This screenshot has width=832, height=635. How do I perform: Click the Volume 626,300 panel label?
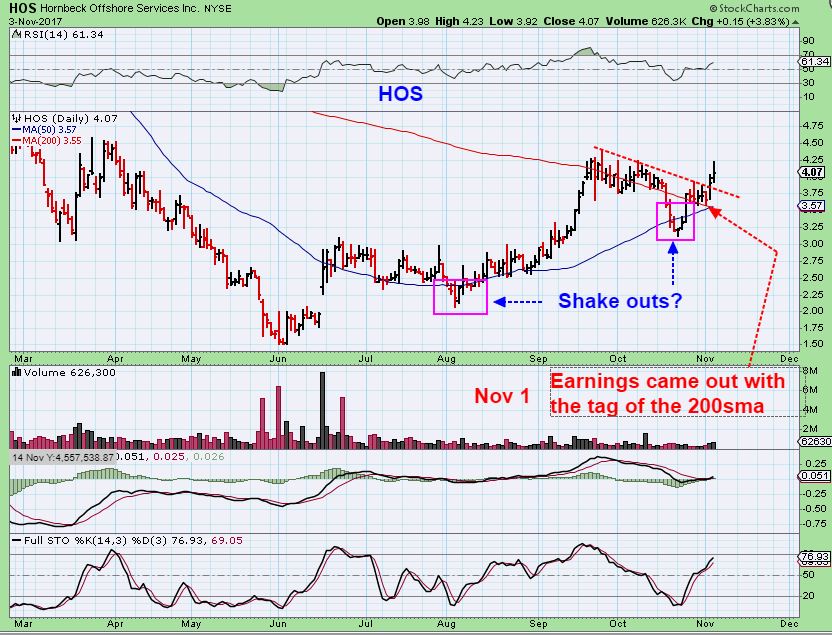[x=70, y=372]
